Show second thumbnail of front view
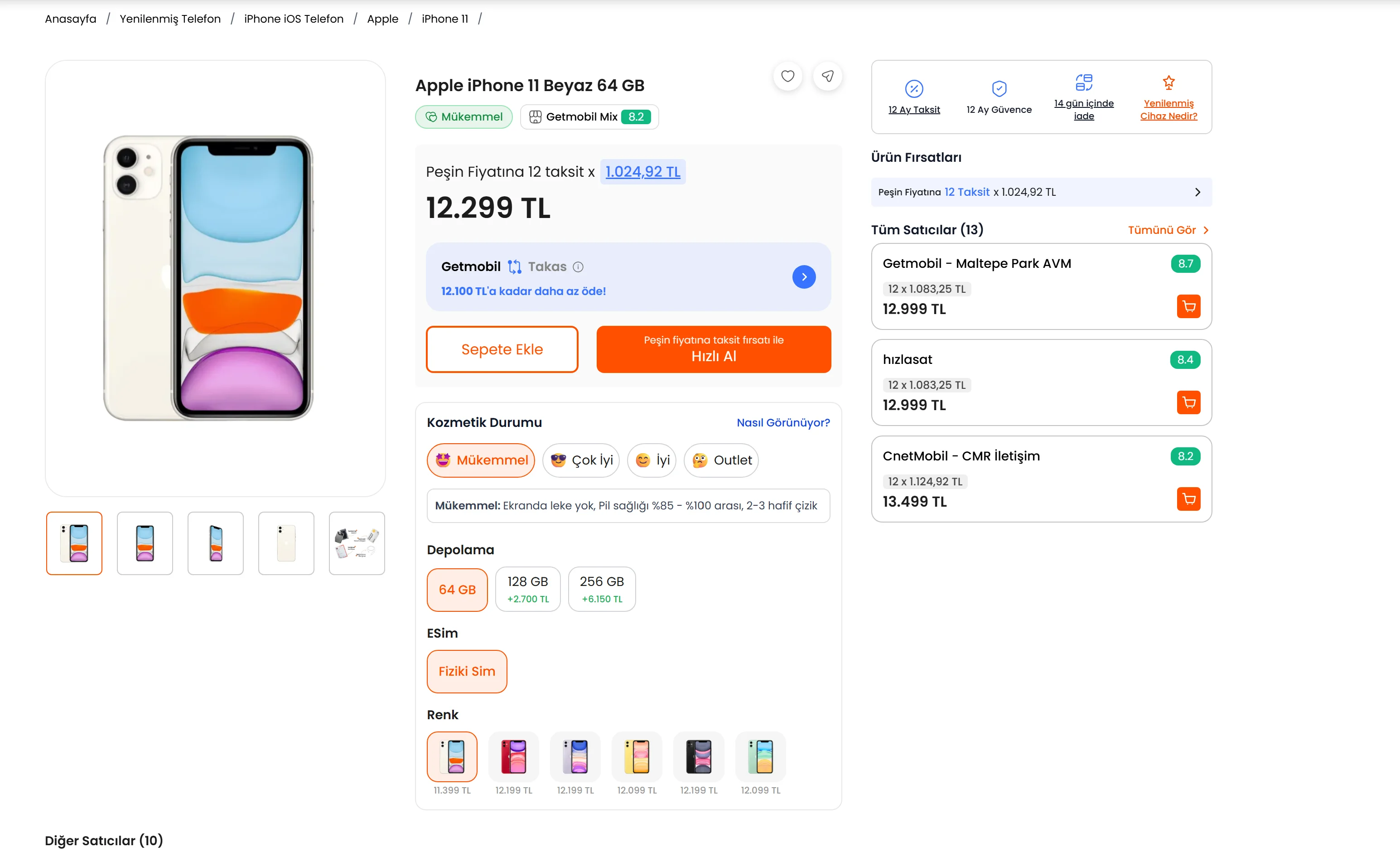The height and width of the screenshot is (852, 1400). pyautogui.click(x=145, y=543)
